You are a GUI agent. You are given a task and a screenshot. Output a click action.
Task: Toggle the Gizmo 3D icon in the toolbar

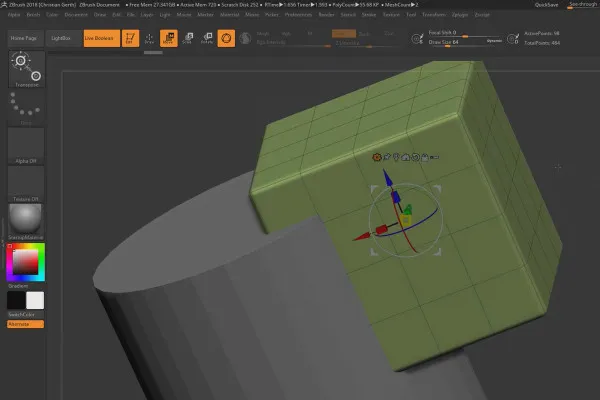coord(226,38)
